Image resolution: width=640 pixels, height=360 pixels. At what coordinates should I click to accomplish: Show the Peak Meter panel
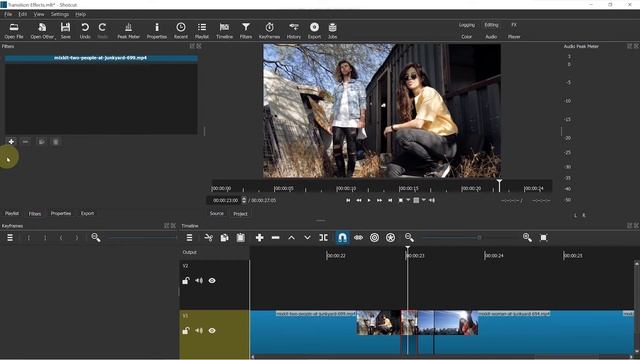(x=128, y=31)
